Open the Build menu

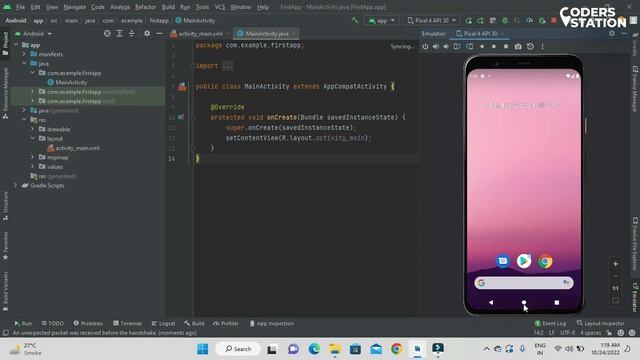click(x=168, y=7)
